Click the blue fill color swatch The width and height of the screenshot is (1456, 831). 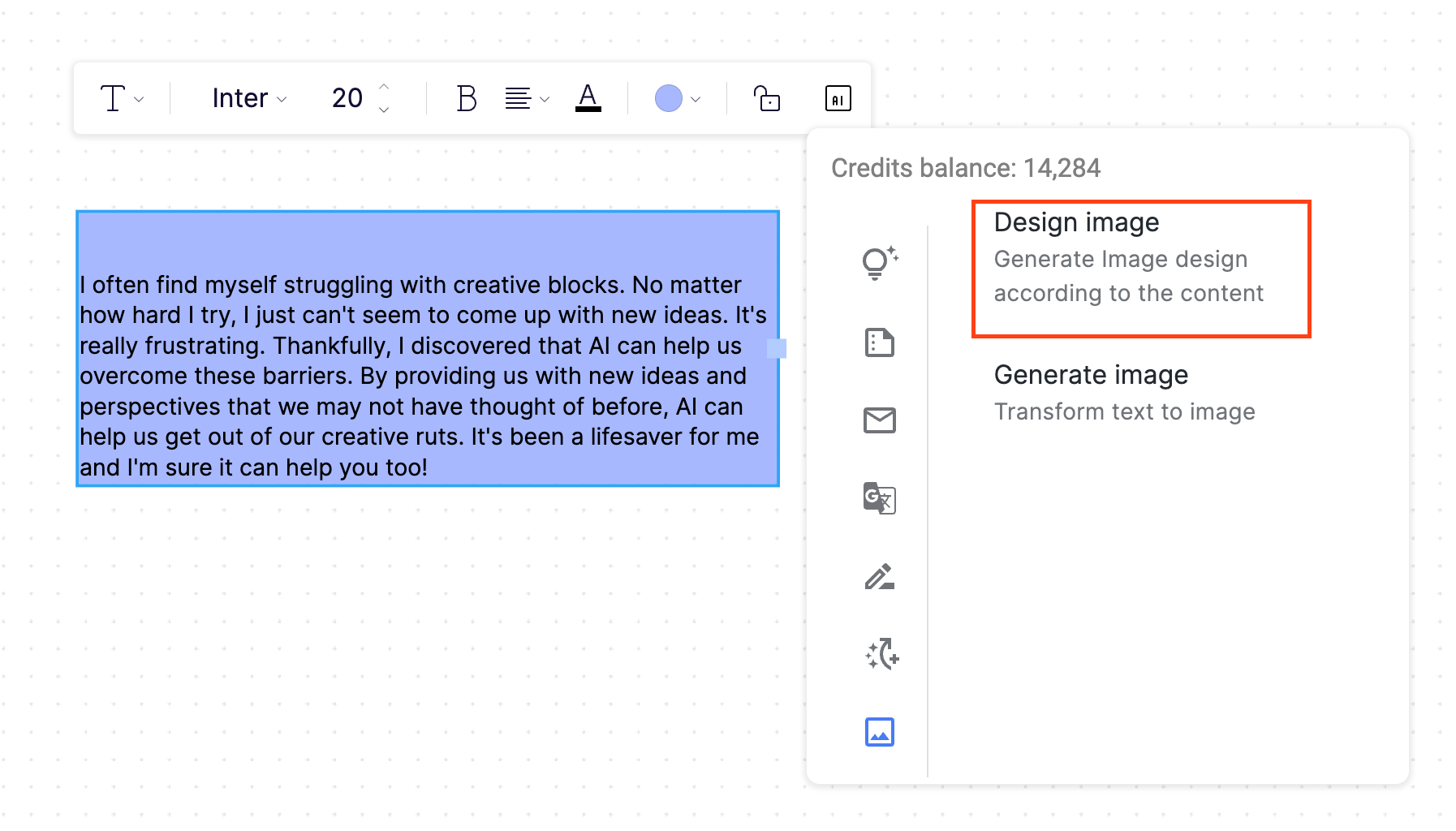[668, 98]
